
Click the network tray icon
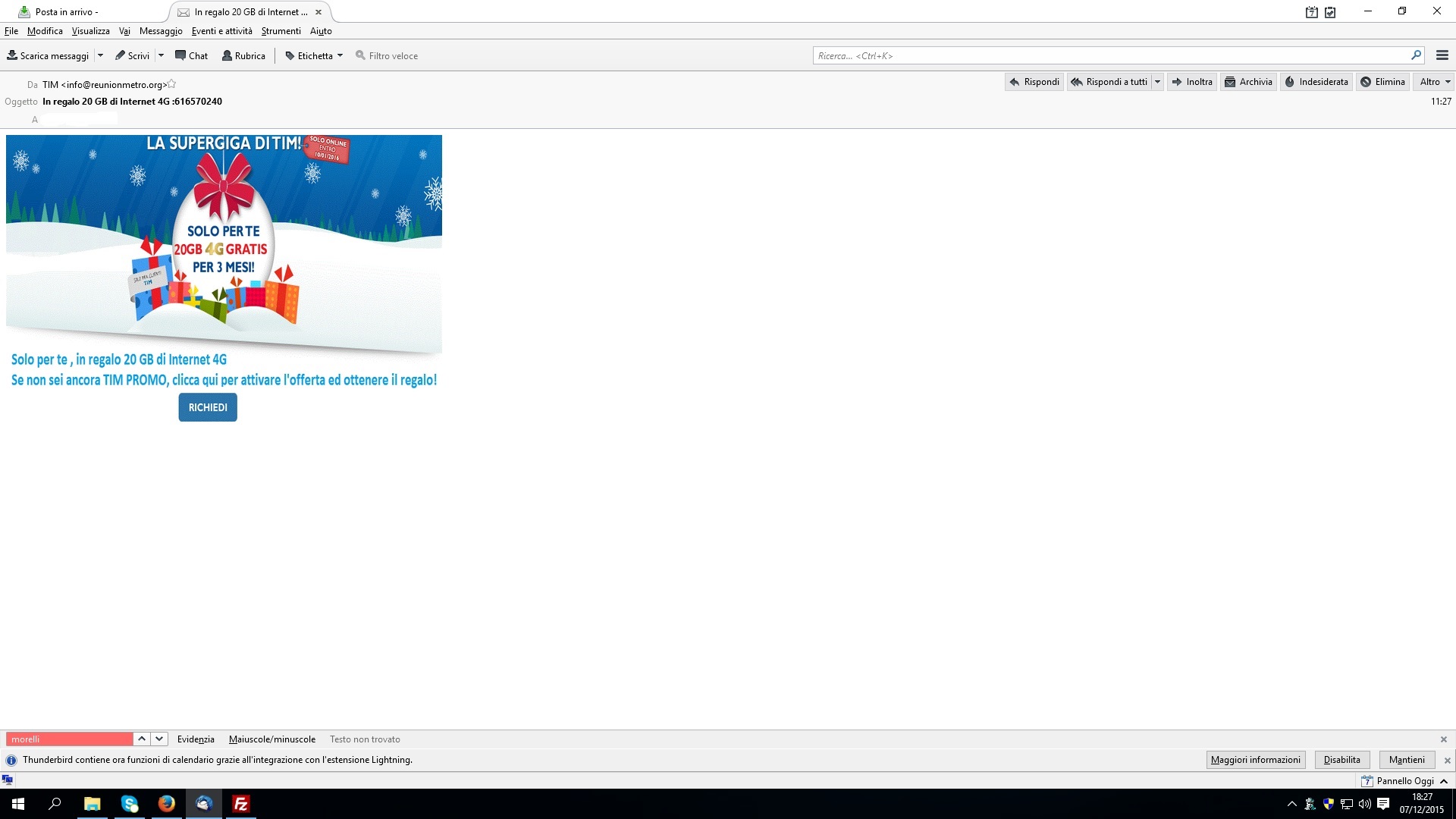1347,804
